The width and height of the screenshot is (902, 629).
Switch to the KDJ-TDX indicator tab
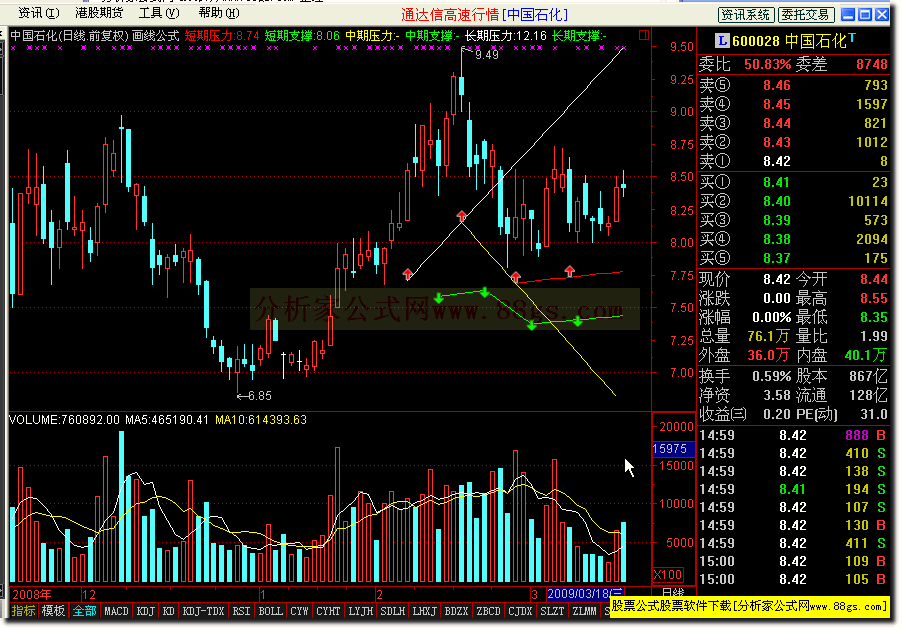(x=203, y=611)
